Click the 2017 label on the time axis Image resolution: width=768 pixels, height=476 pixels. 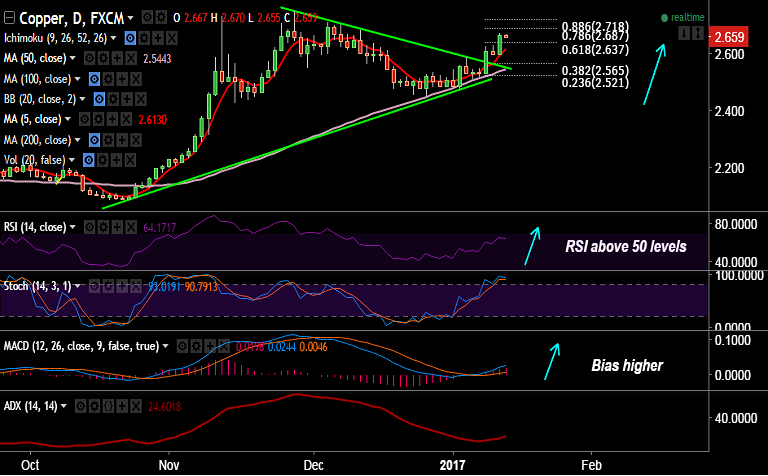click(x=453, y=465)
